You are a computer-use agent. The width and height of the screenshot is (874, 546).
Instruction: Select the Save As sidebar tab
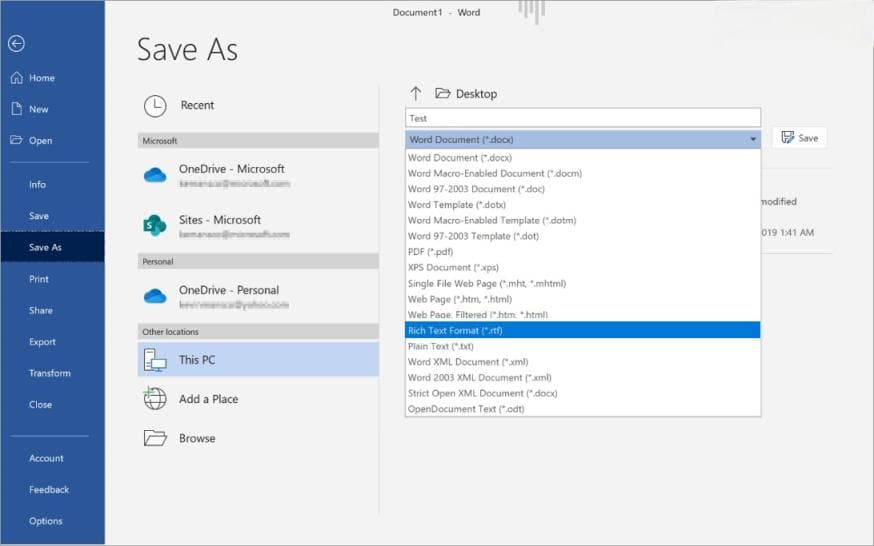pos(52,247)
